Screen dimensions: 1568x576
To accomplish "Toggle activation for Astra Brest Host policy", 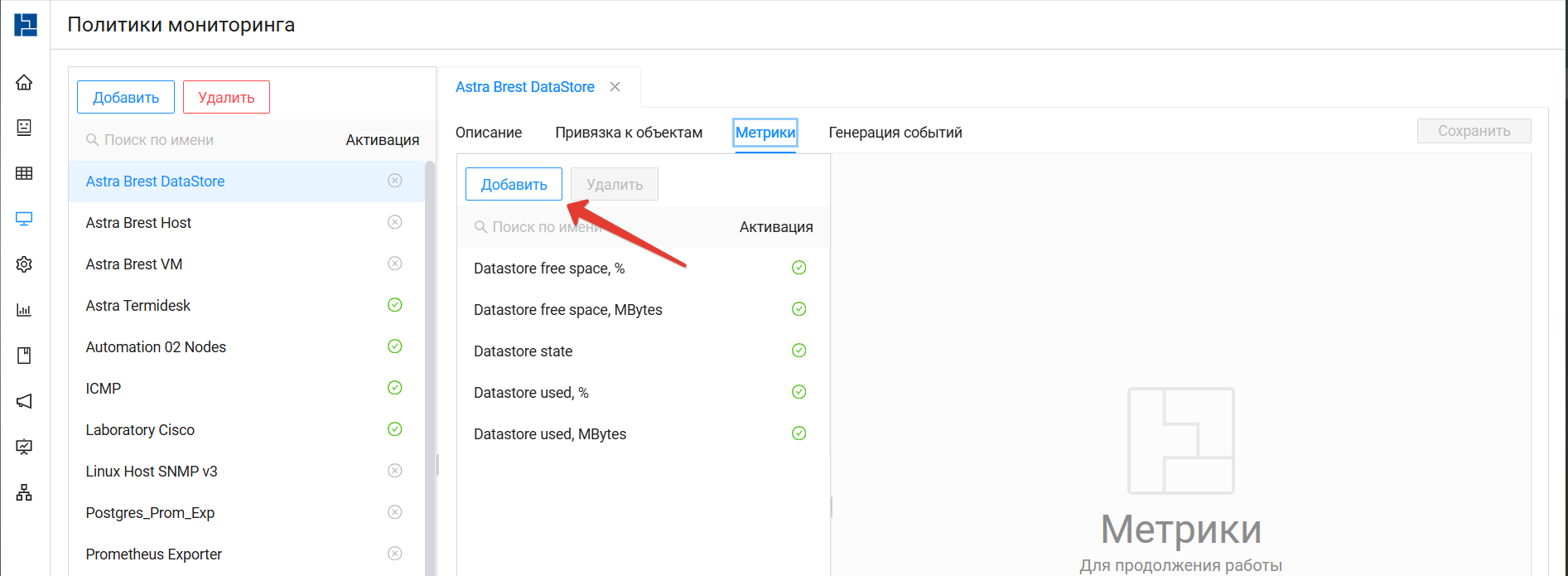I will click(x=395, y=222).
